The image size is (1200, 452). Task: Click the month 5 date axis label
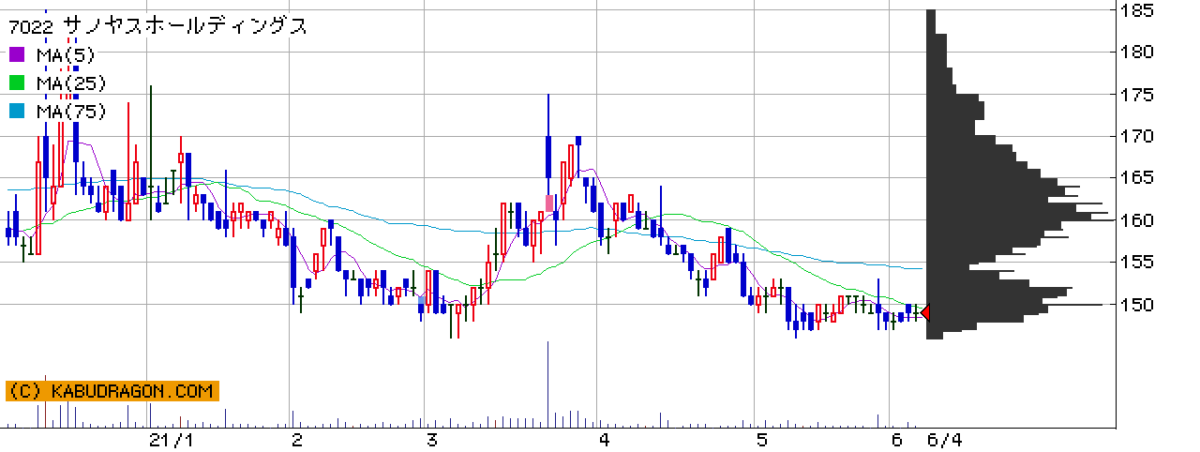point(762,440)
